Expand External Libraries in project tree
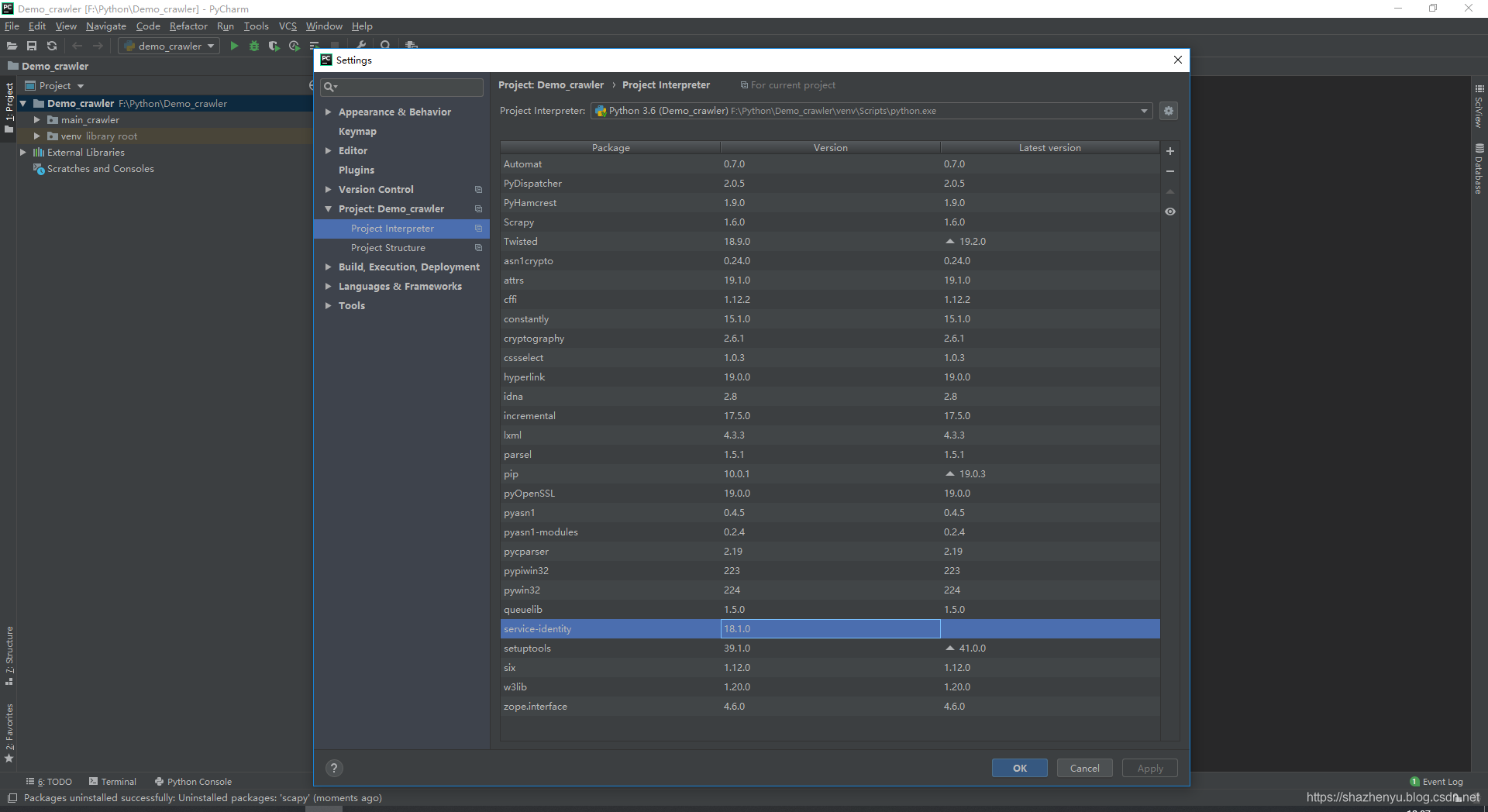 point(22,153)
